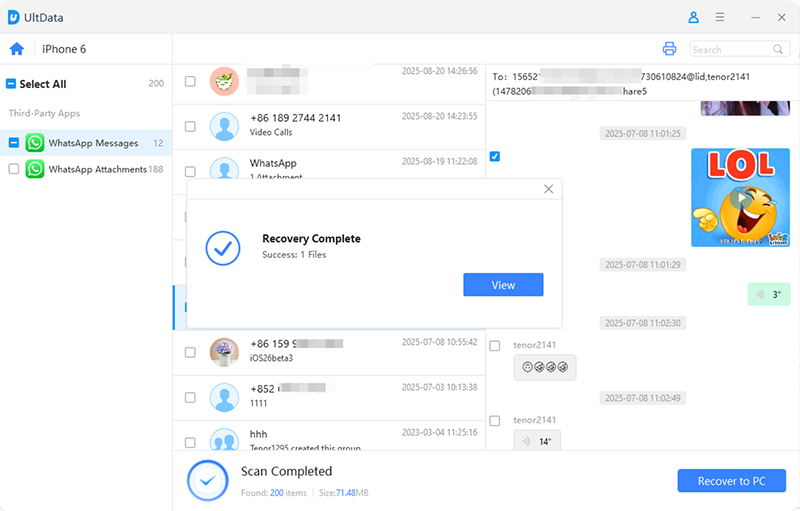This screenshot has height=511, width=800.
Task: Check the 14:26:56 conversation checkbox
Action: pyautogui.click(x=190, y=82)
